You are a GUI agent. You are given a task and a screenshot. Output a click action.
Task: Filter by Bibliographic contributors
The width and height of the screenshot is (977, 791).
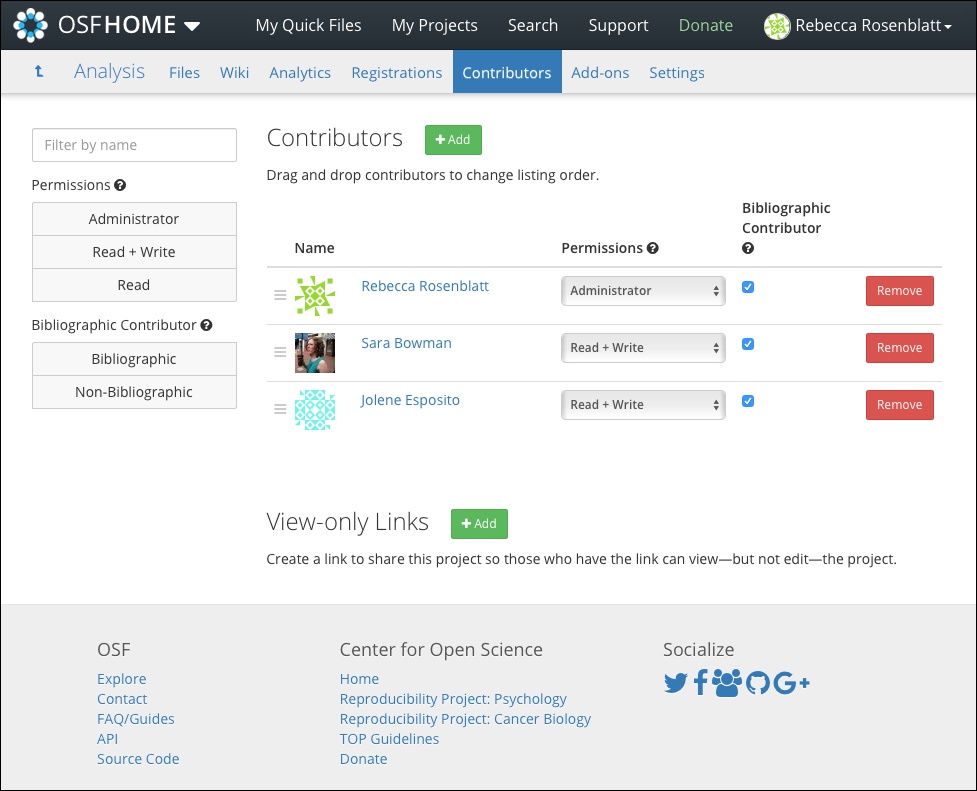(x=134, y=359)
